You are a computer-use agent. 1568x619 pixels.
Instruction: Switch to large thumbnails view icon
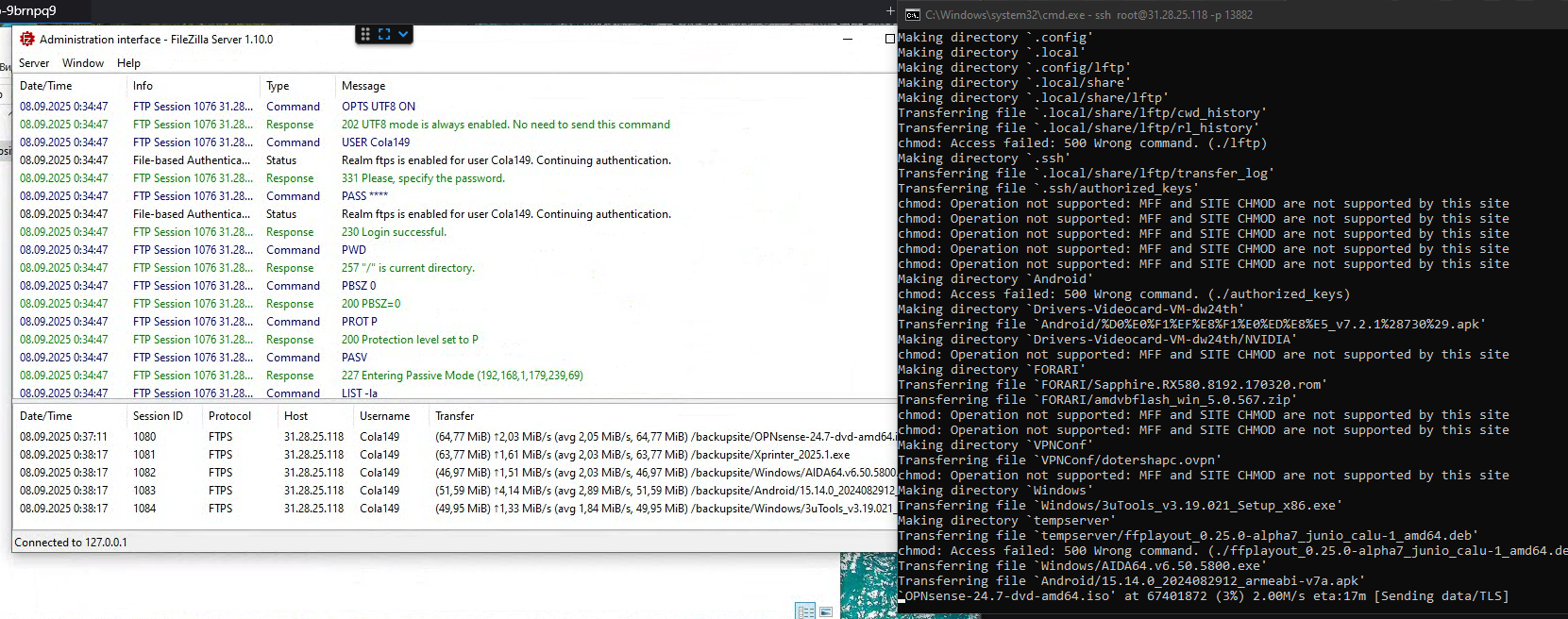tap(826, 611)
